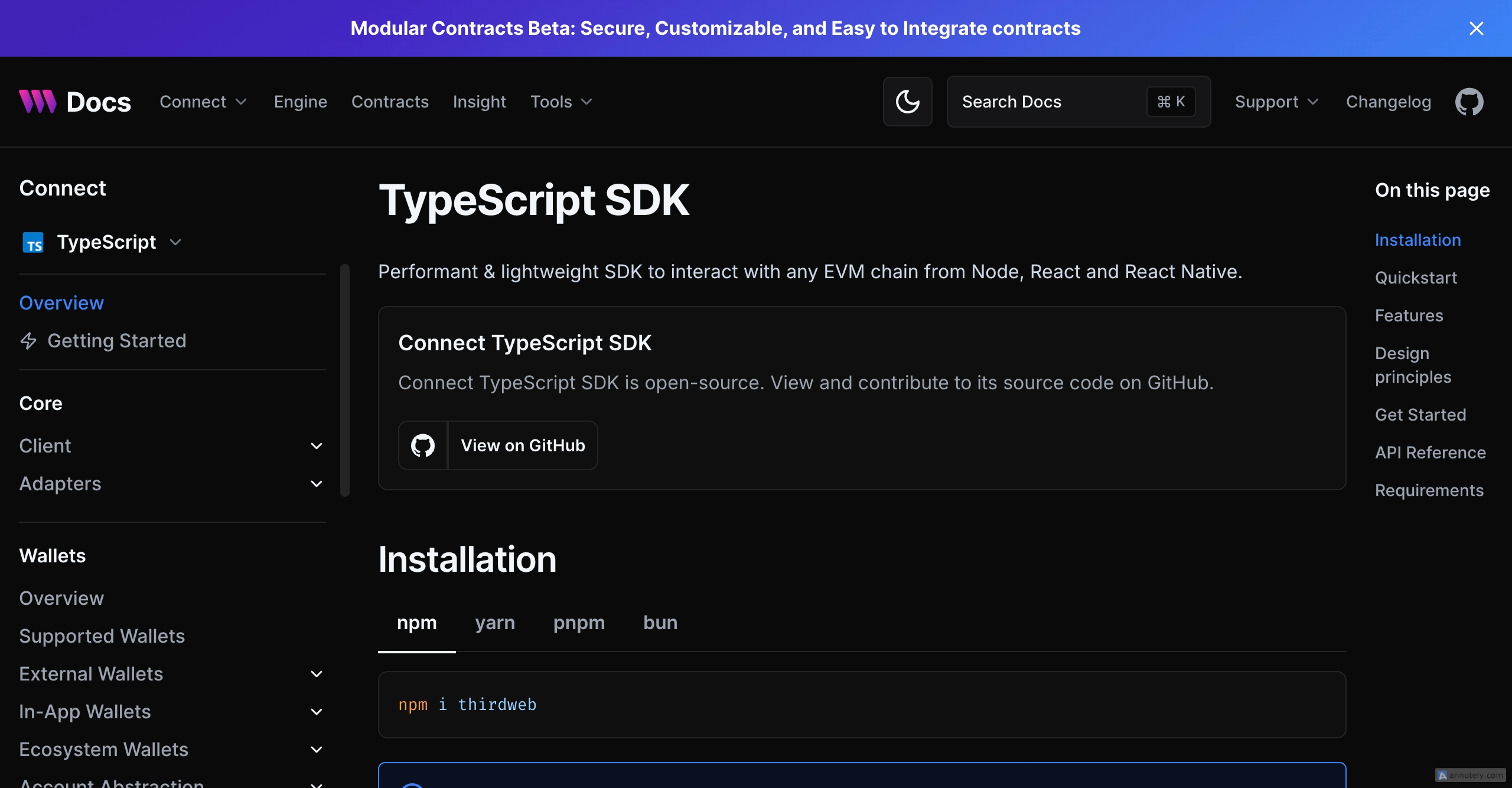The image size is (1512, 788).
Task: Expand the Client sidebar section
Action: coord(172,446)
